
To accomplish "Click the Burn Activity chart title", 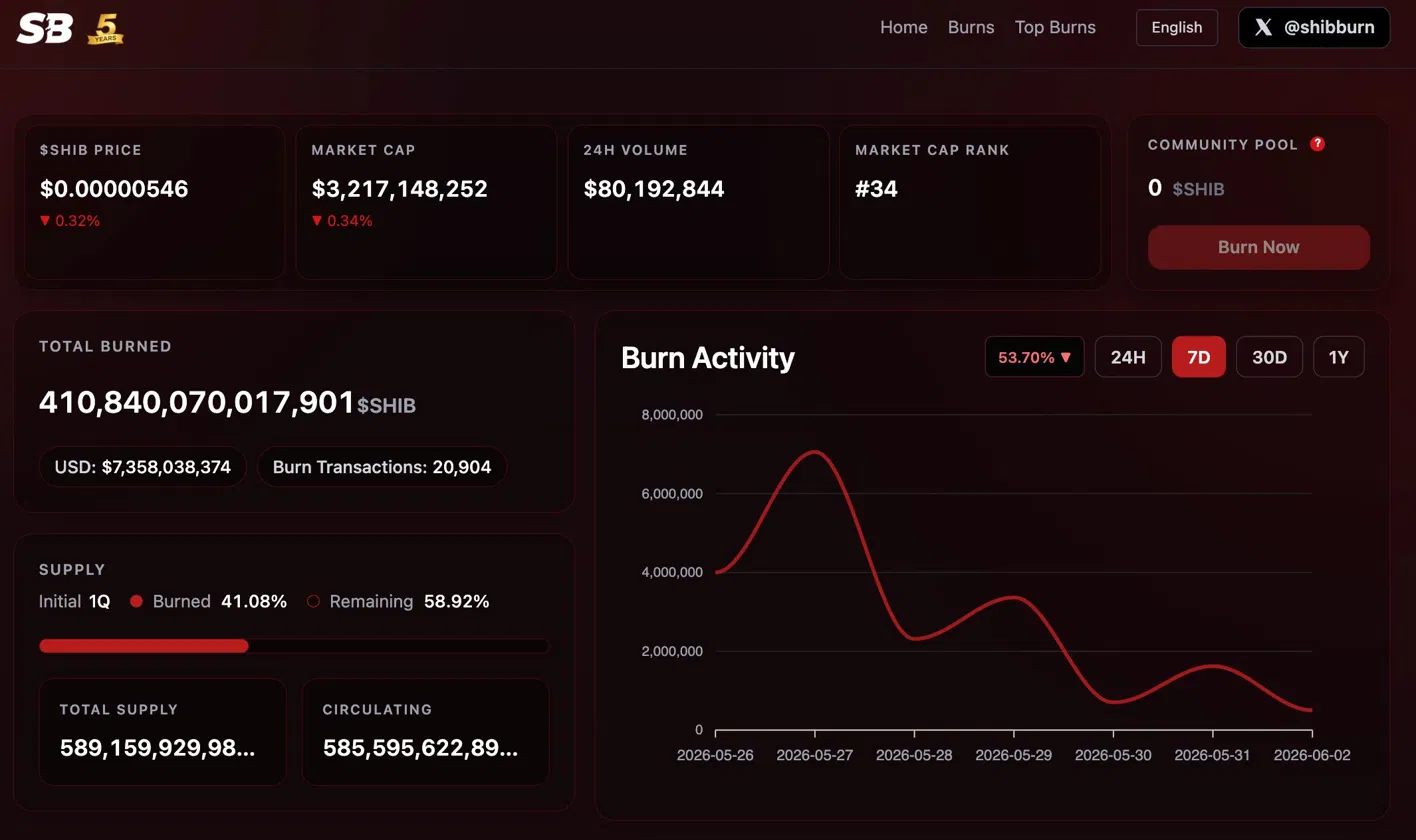I will [708, 357].
